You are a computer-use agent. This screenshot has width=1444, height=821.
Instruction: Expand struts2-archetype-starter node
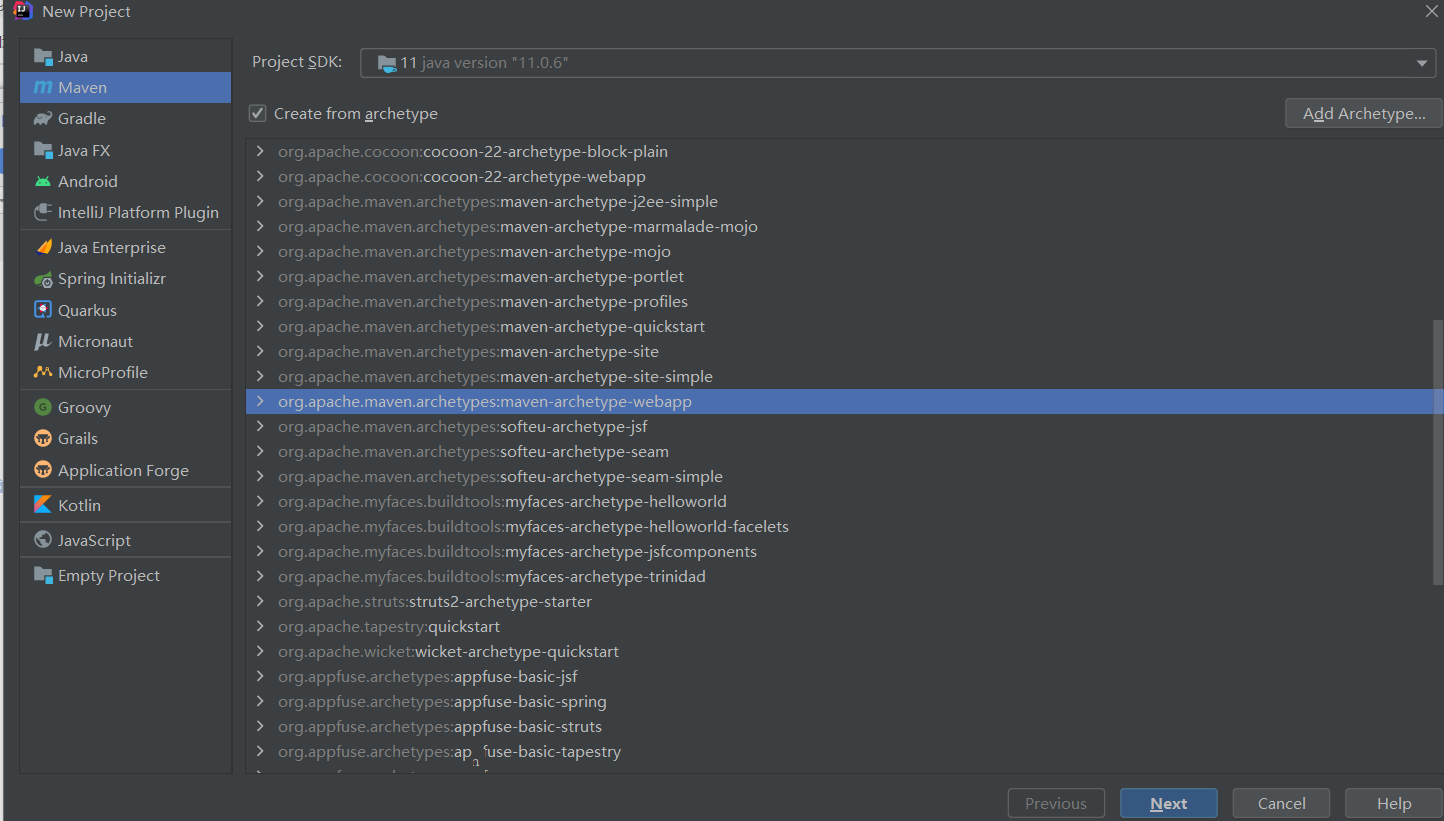[x=260, y=602]
